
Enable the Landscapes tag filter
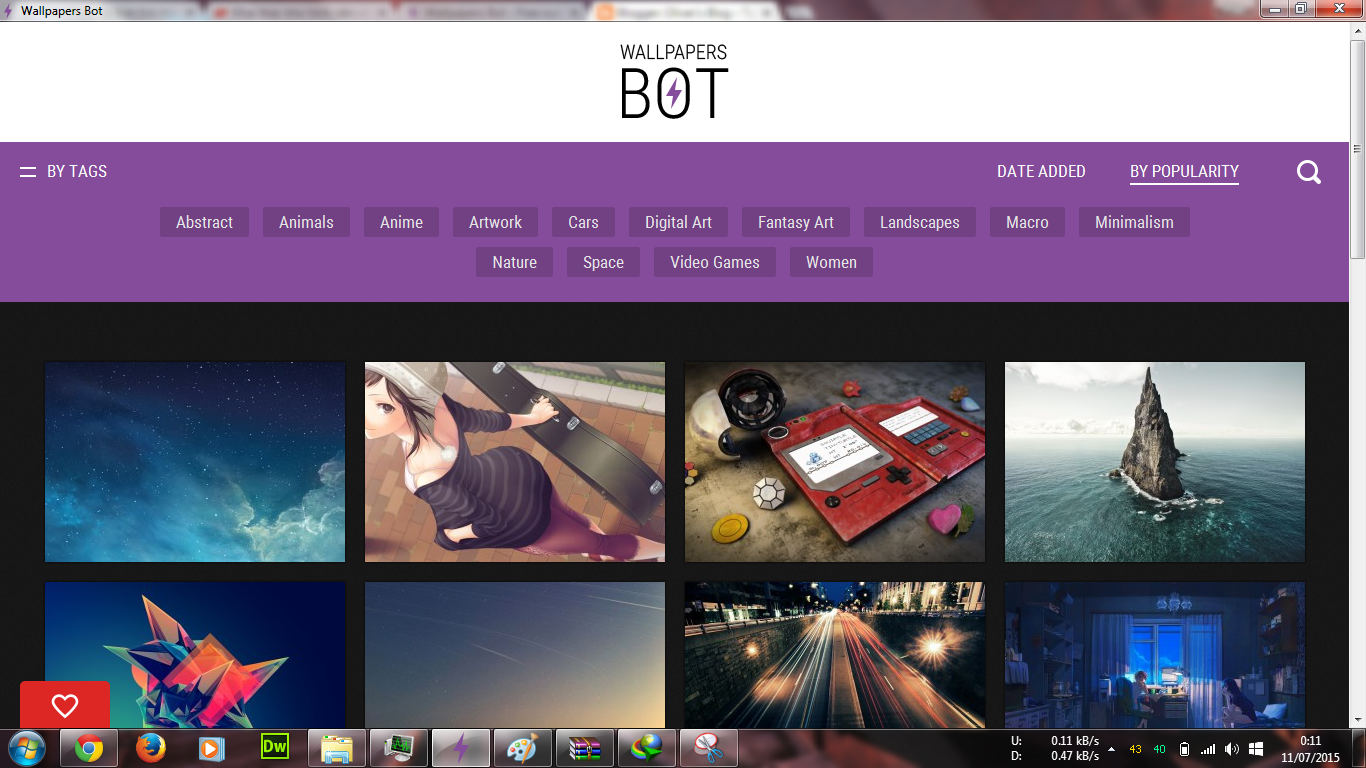coord(919,222)
